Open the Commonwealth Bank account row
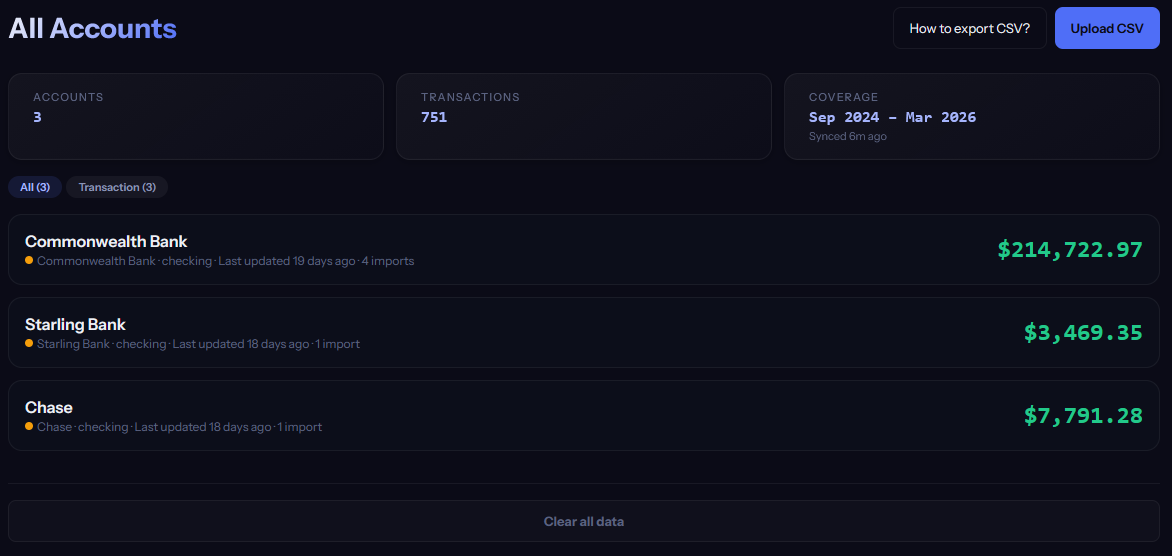Image resolution: width=1172 pixels, height=556 pixels. click(x=500, y=250)
